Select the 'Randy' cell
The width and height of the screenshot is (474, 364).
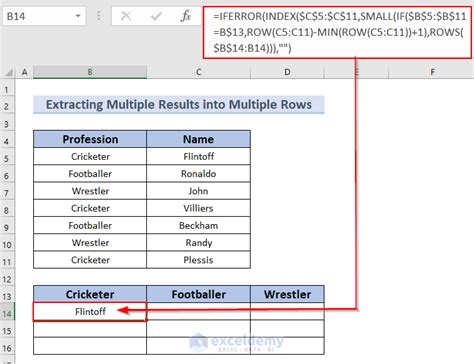[199, 243]
